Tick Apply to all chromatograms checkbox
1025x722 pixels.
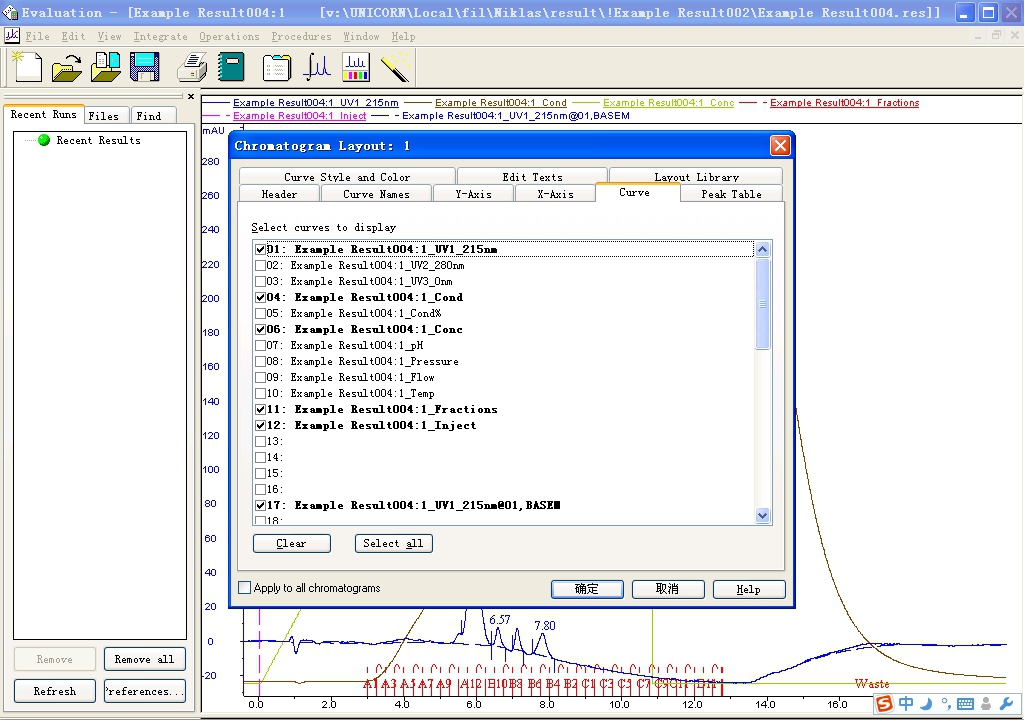coord(245,588)
